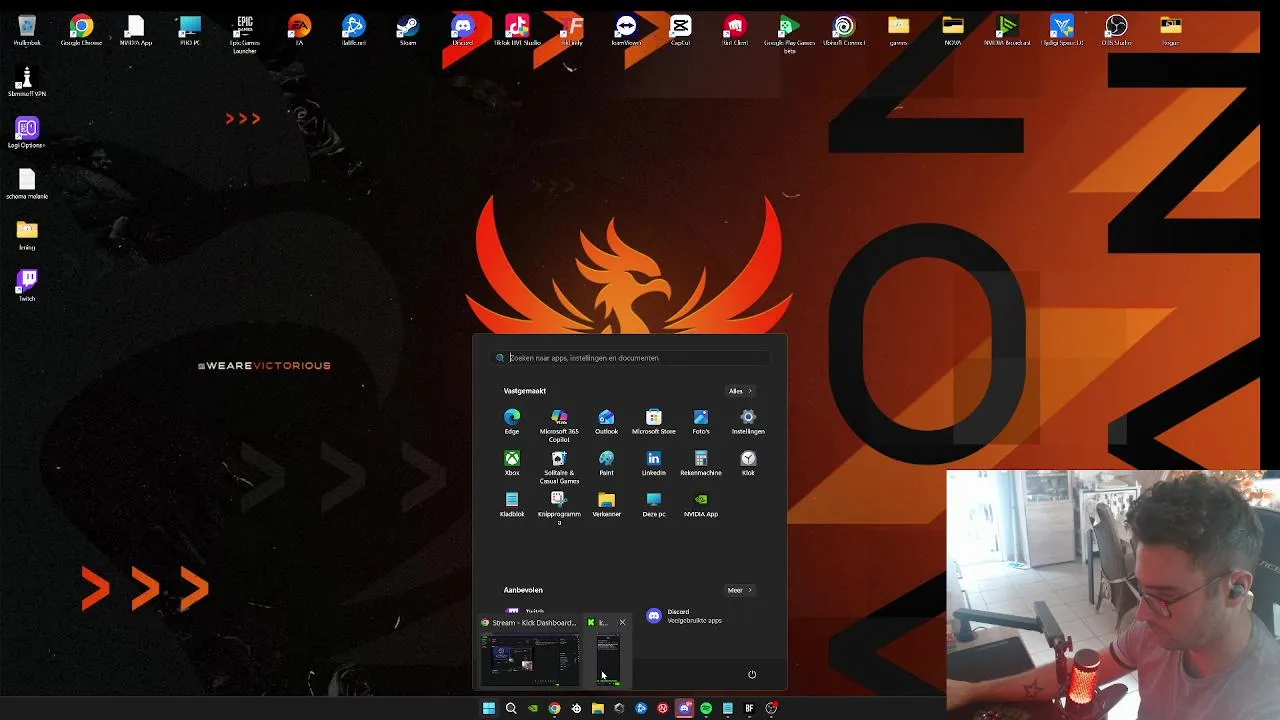Select CapCut desktop shortcut
Screen dimensions: 1280x720
click(680, 30)
